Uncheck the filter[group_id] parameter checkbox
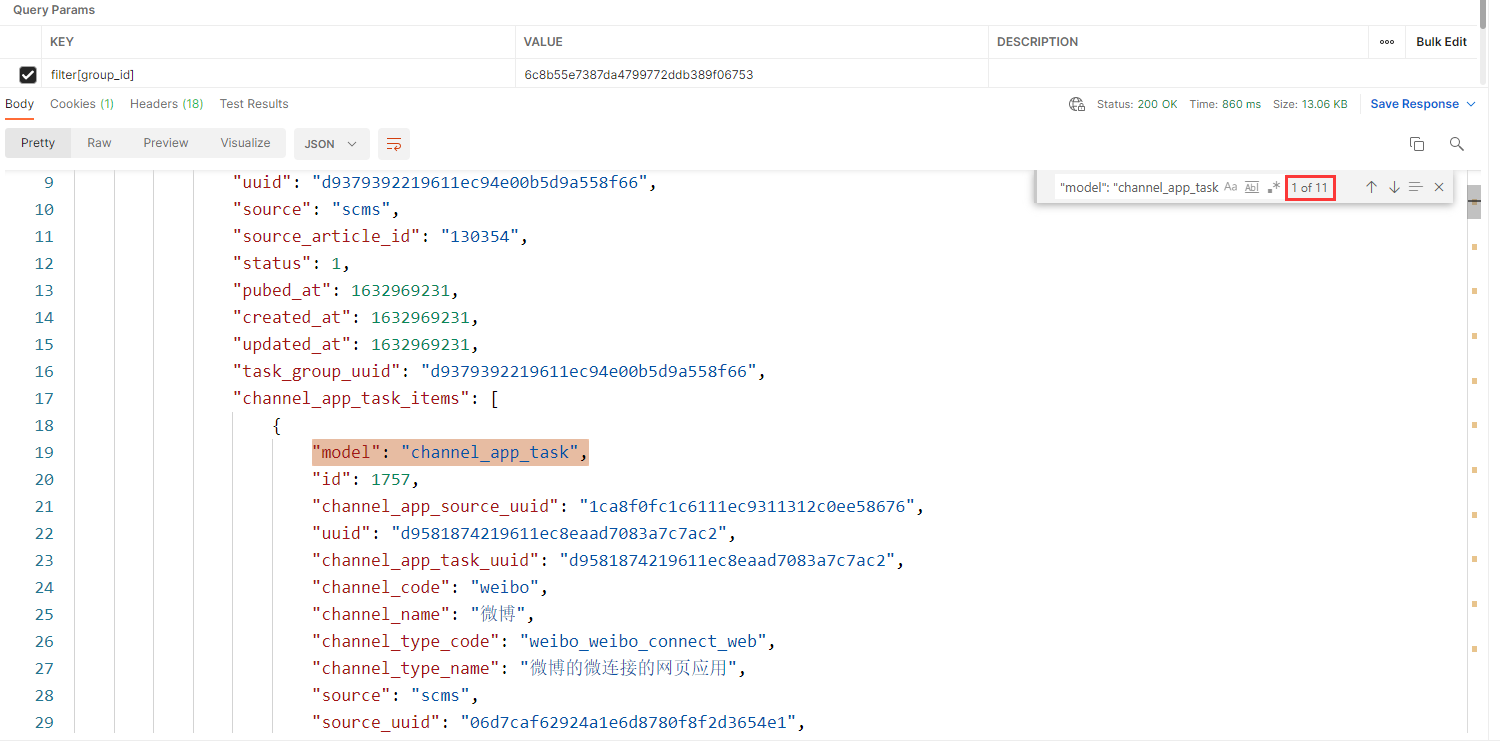The image size is (1500, 745). coord(28,74)
